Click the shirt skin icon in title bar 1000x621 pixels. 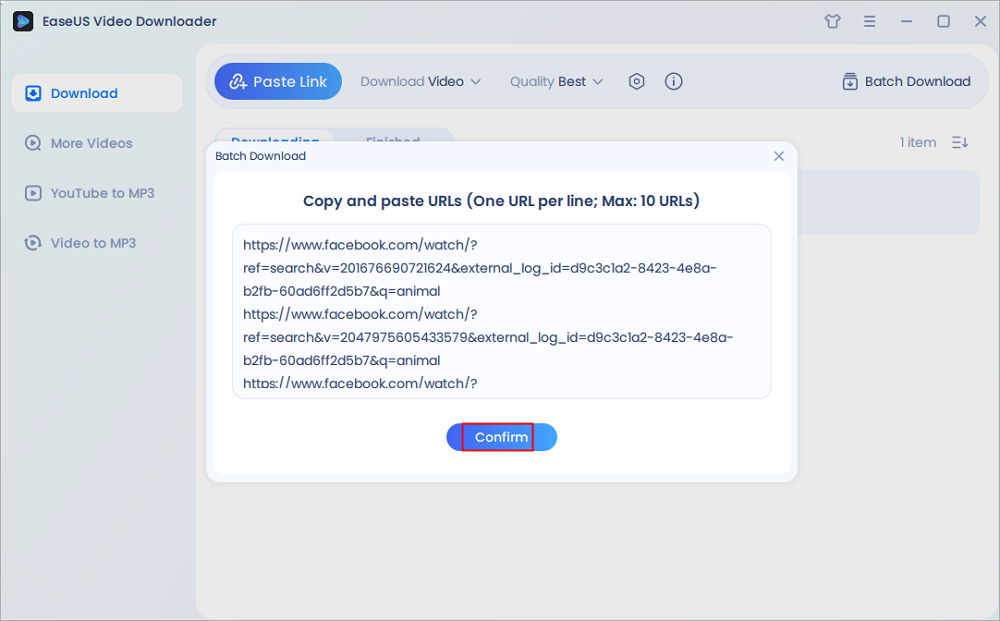(832, 21)
